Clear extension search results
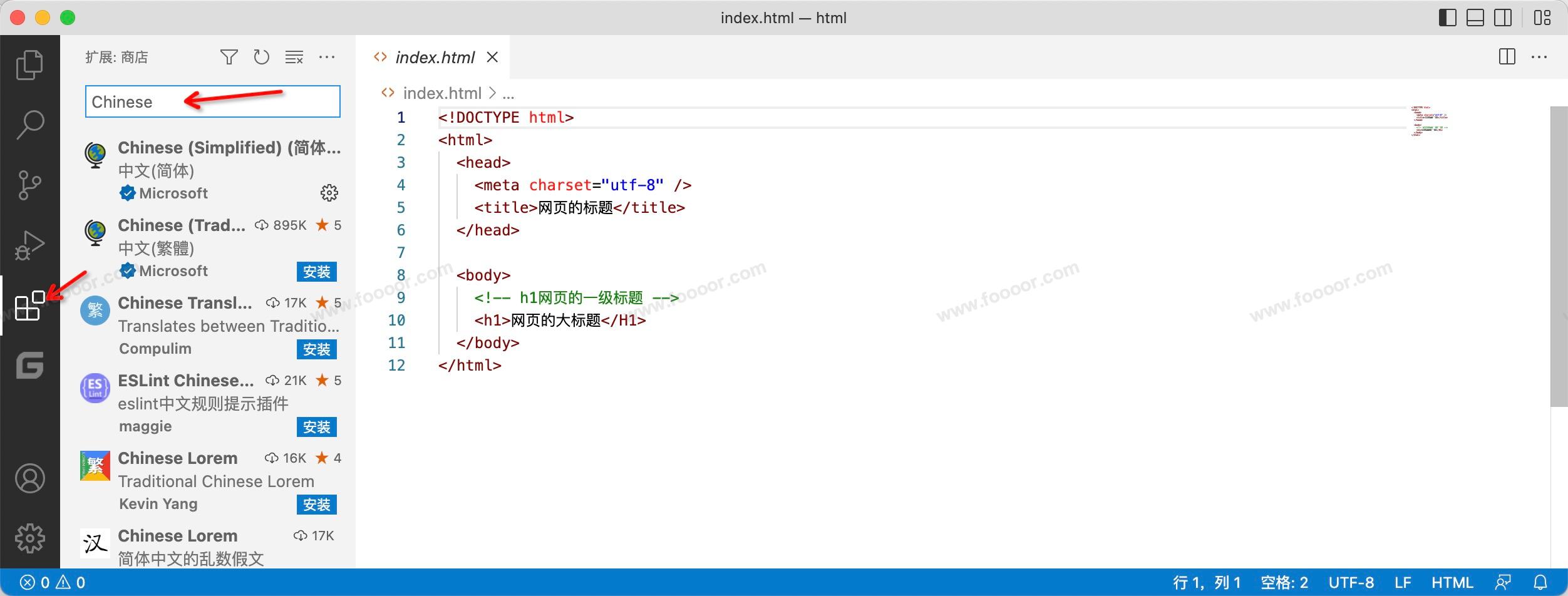1568x596 pixels. pos(294,58)
